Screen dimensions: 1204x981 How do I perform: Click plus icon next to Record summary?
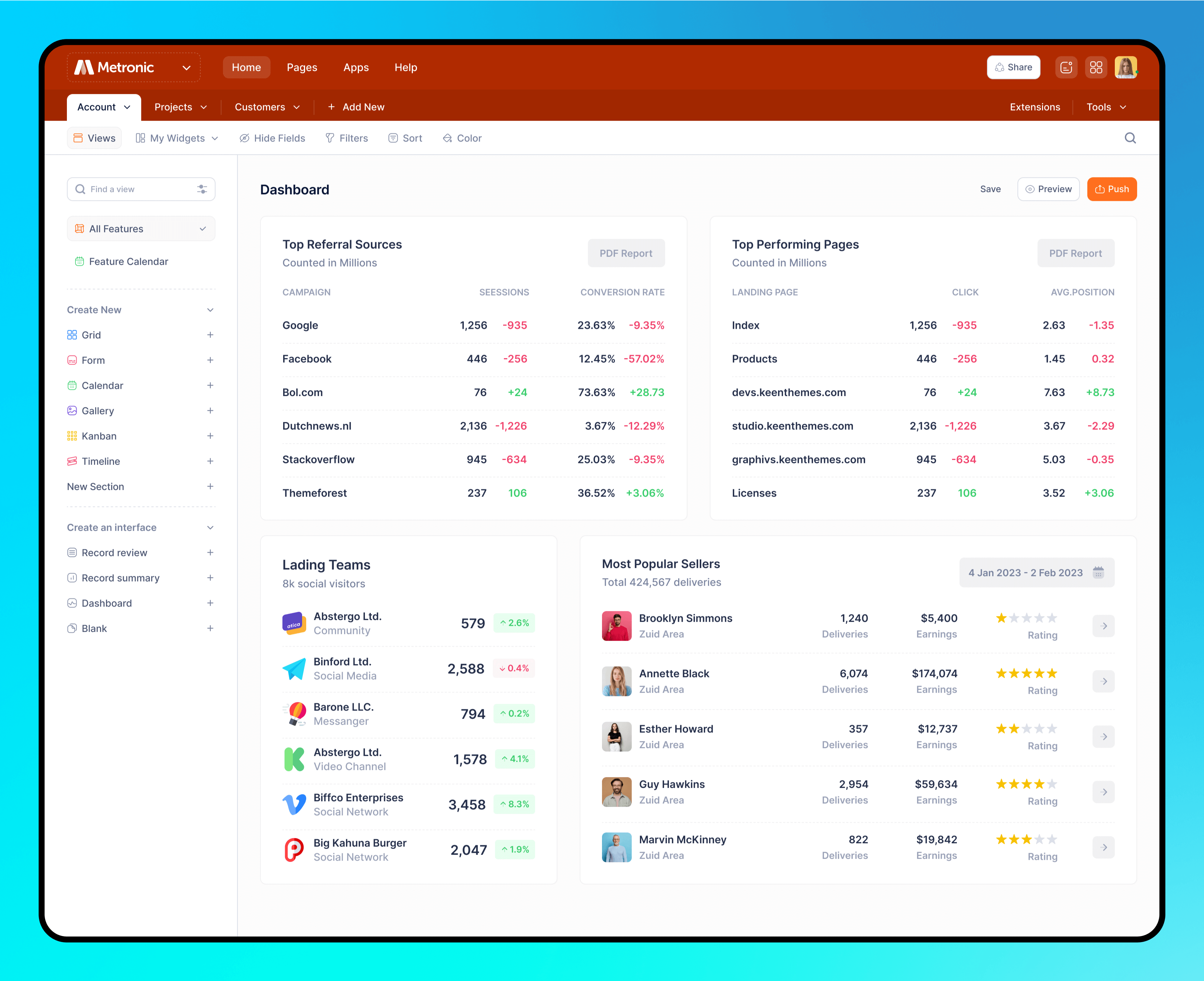[210, 578]
